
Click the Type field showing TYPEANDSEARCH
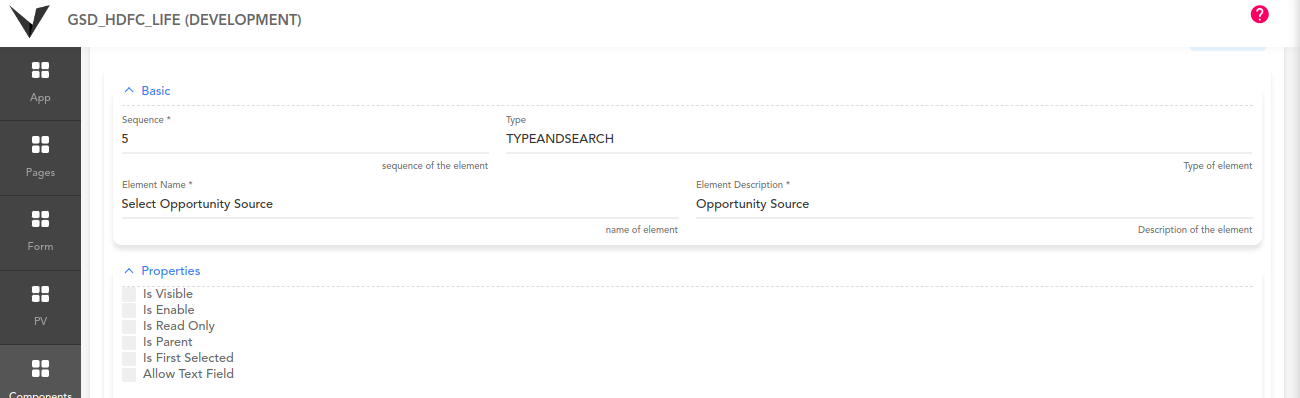(879, 139)
